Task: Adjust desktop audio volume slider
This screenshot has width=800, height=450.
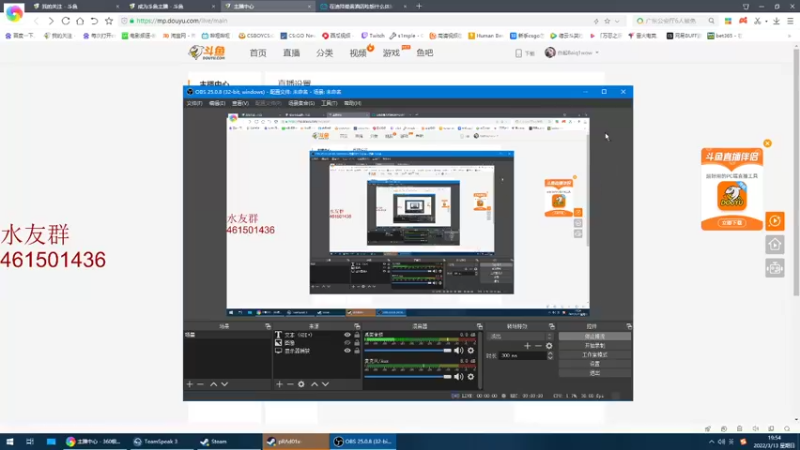Action: [408, 351]
